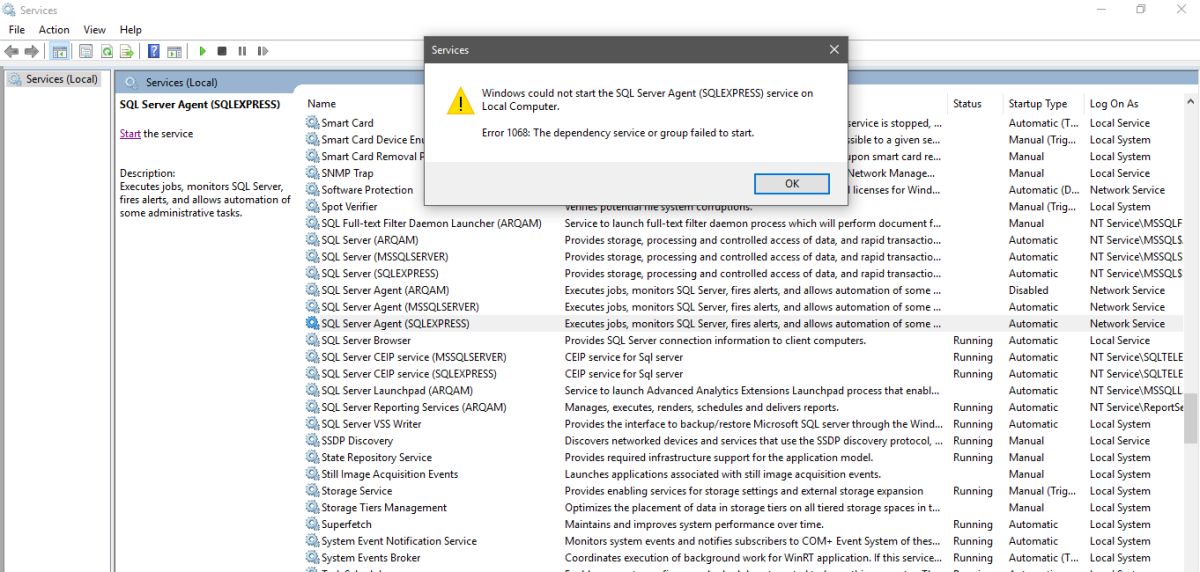The height and width of the screenshot is (572, 1200).
Task: Sort by the Startup Type column header
Action: tap(1038, 104)
